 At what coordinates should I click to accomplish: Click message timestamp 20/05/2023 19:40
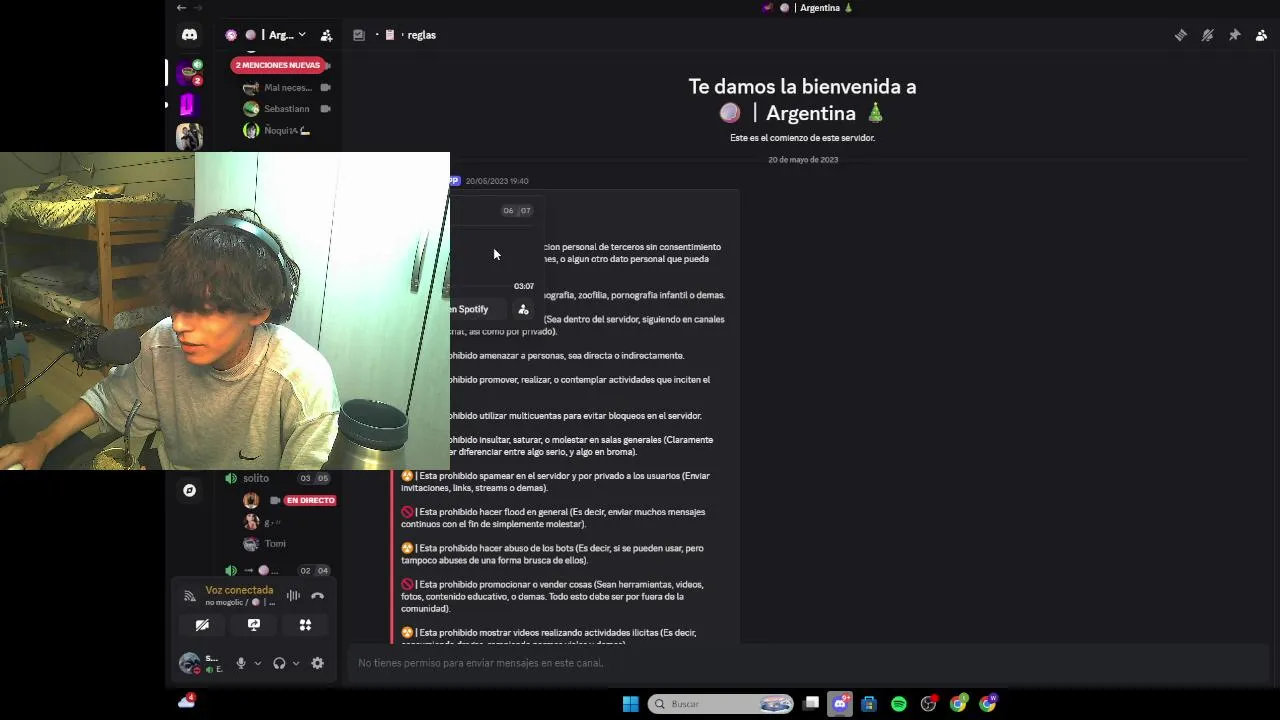(497, 181)
